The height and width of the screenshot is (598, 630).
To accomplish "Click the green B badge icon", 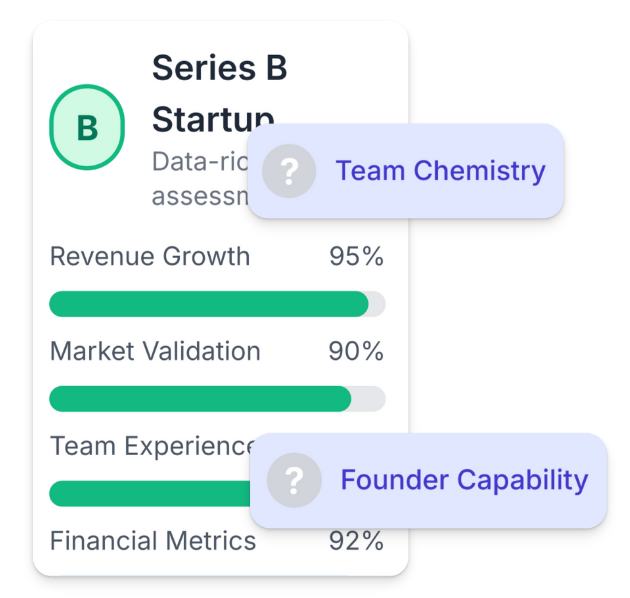I will (x=87, y=127).
